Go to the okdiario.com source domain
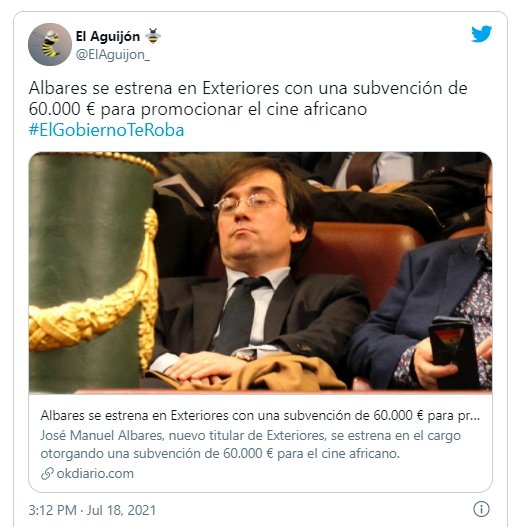The image size is (513, 527). (x=95, y=474)
